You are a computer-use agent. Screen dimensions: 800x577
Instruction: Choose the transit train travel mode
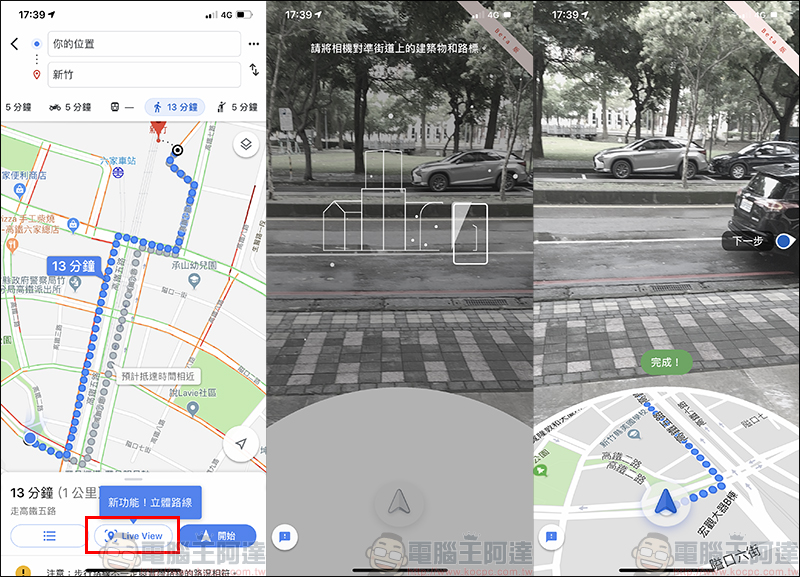pos(122,107)
